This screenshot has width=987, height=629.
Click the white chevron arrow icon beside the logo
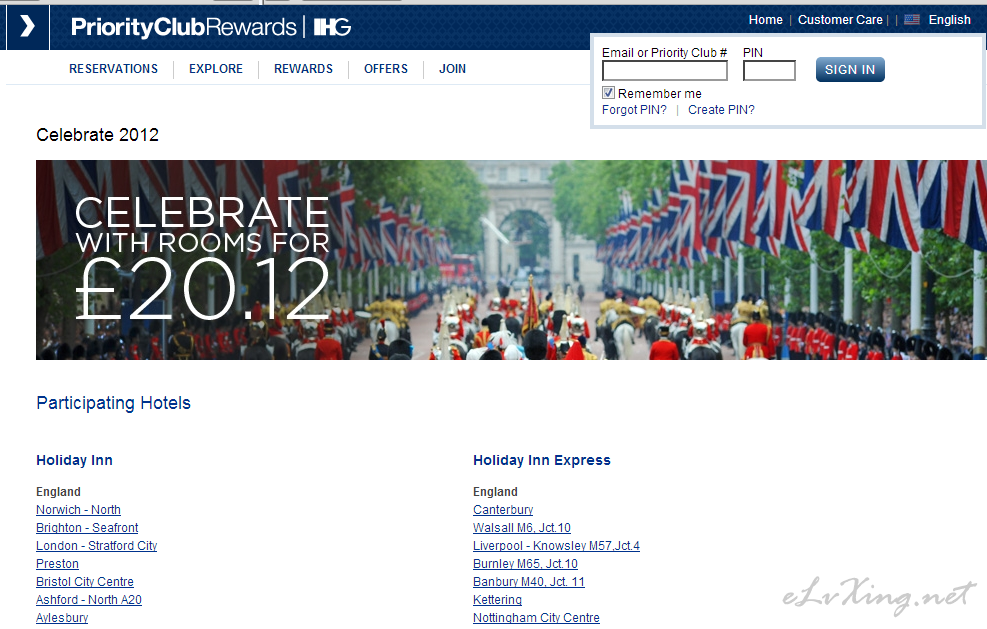pos(27,26)
